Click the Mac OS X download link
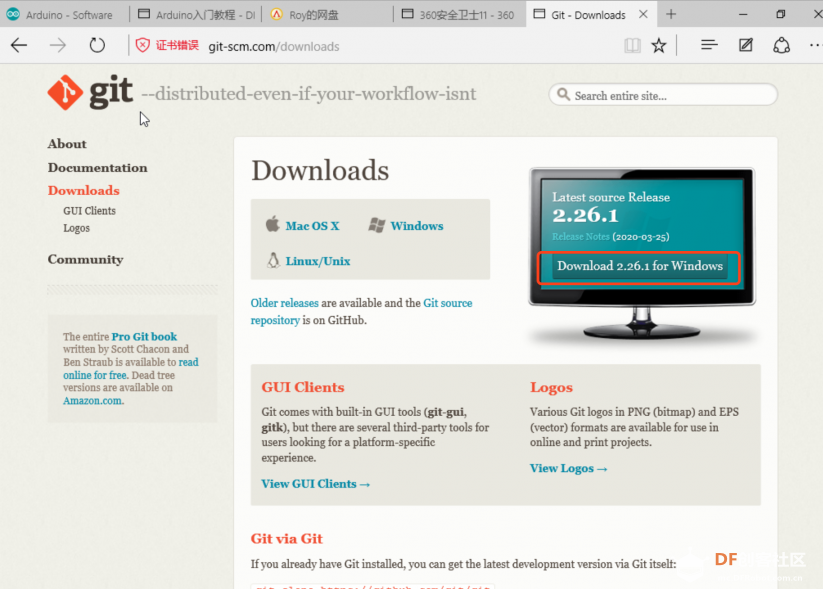Screen dimensions: 823x589 312,226
